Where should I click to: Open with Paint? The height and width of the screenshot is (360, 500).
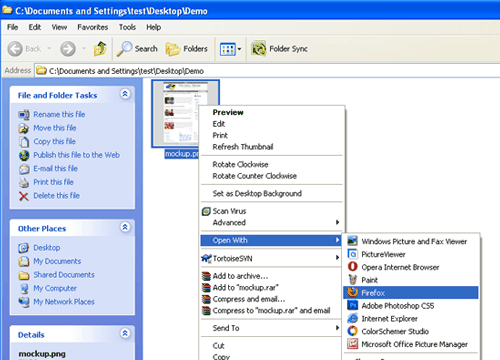pyautogui.click(x=411, y=280)
